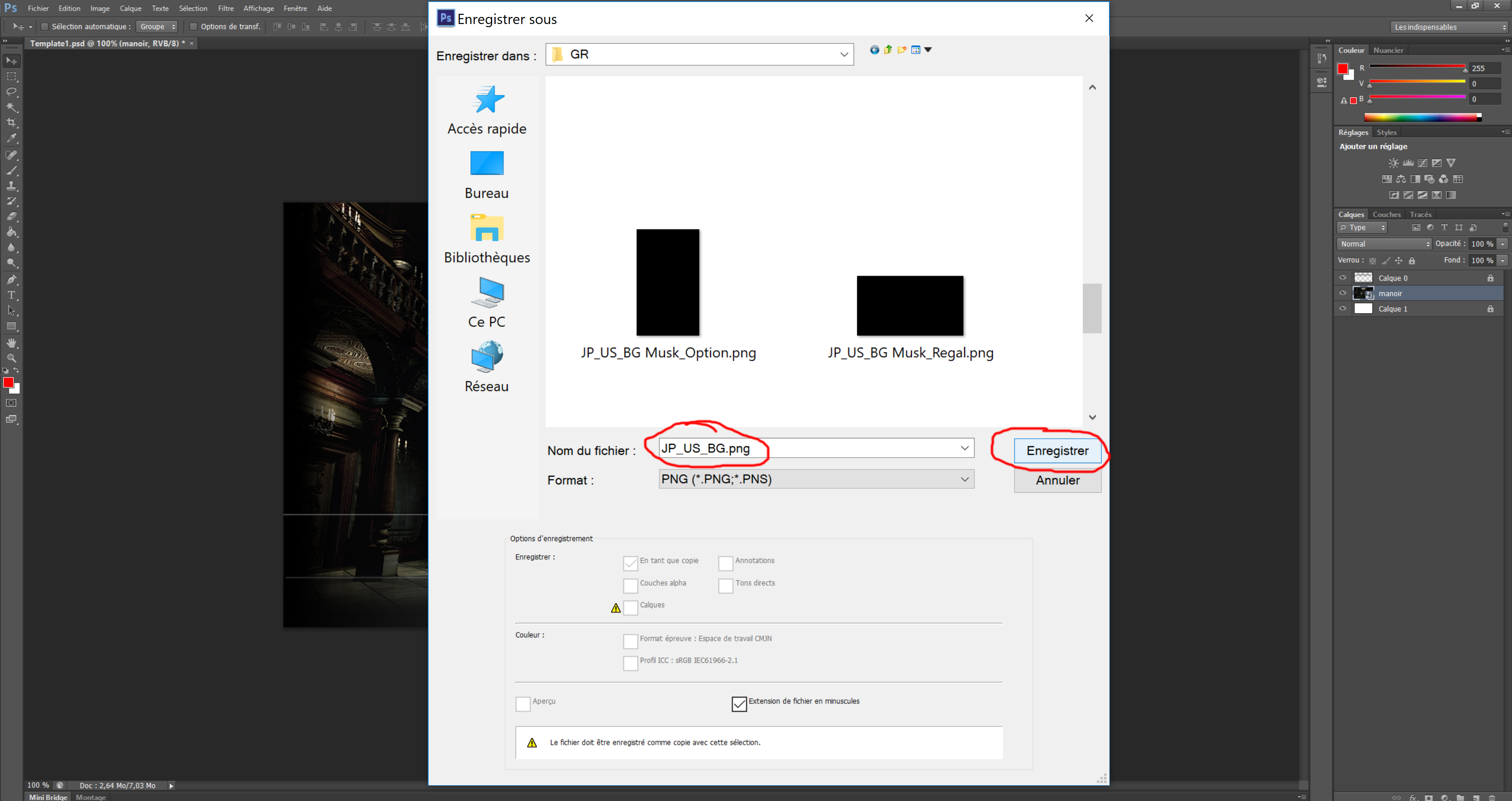
Task: Select the Lasso tool in toolbar
Action: (x=11, y=92)
